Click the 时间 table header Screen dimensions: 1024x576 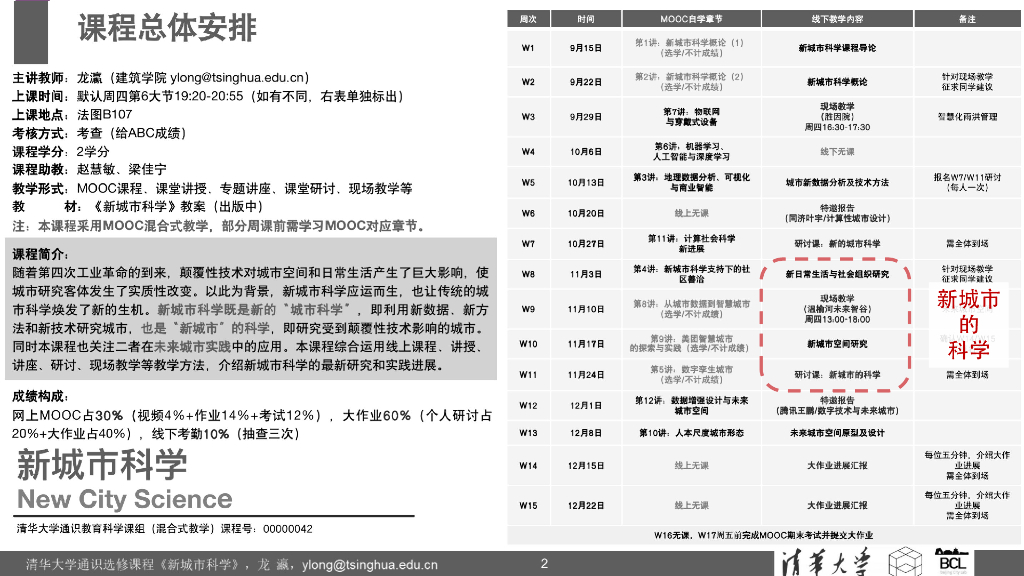point(586,19)
